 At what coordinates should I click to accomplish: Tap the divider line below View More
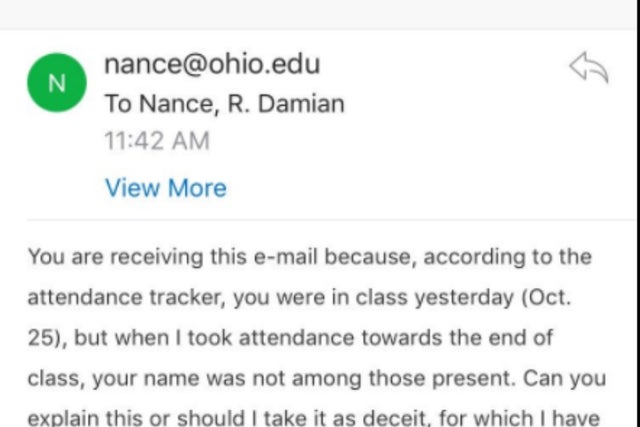[x=331, y=220]
